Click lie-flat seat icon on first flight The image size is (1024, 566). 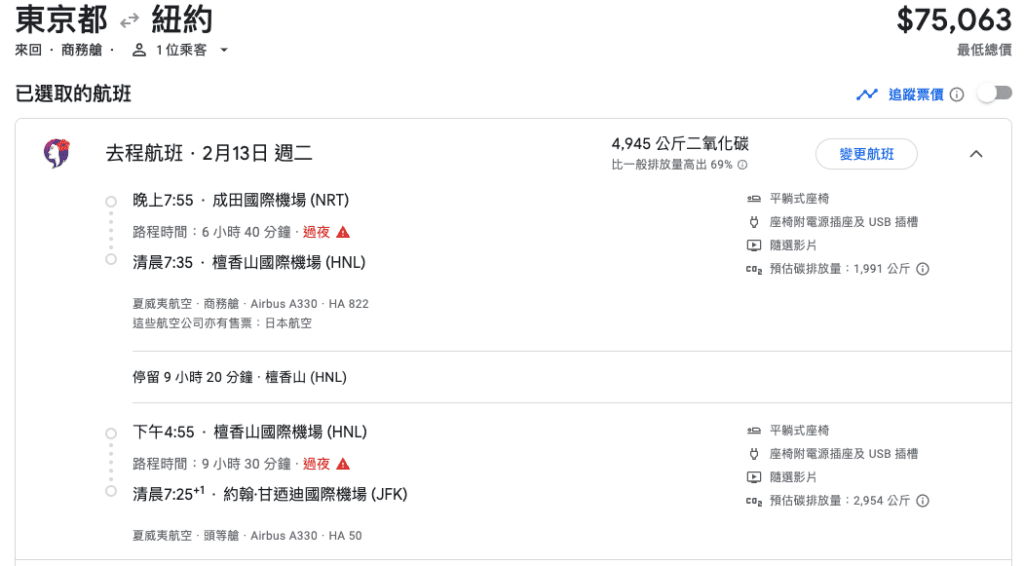[x=754, y=198]
